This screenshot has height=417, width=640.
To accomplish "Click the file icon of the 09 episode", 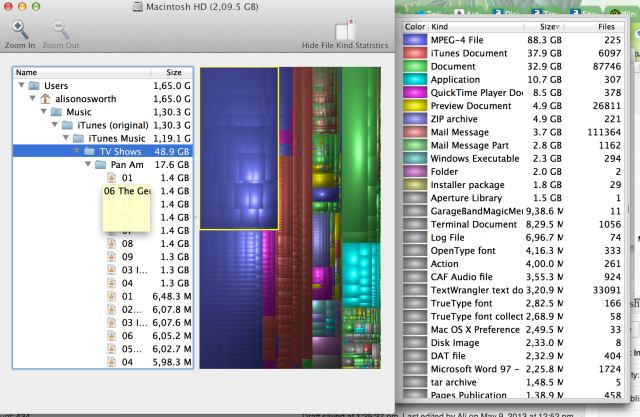I will [x=111, y=257].
